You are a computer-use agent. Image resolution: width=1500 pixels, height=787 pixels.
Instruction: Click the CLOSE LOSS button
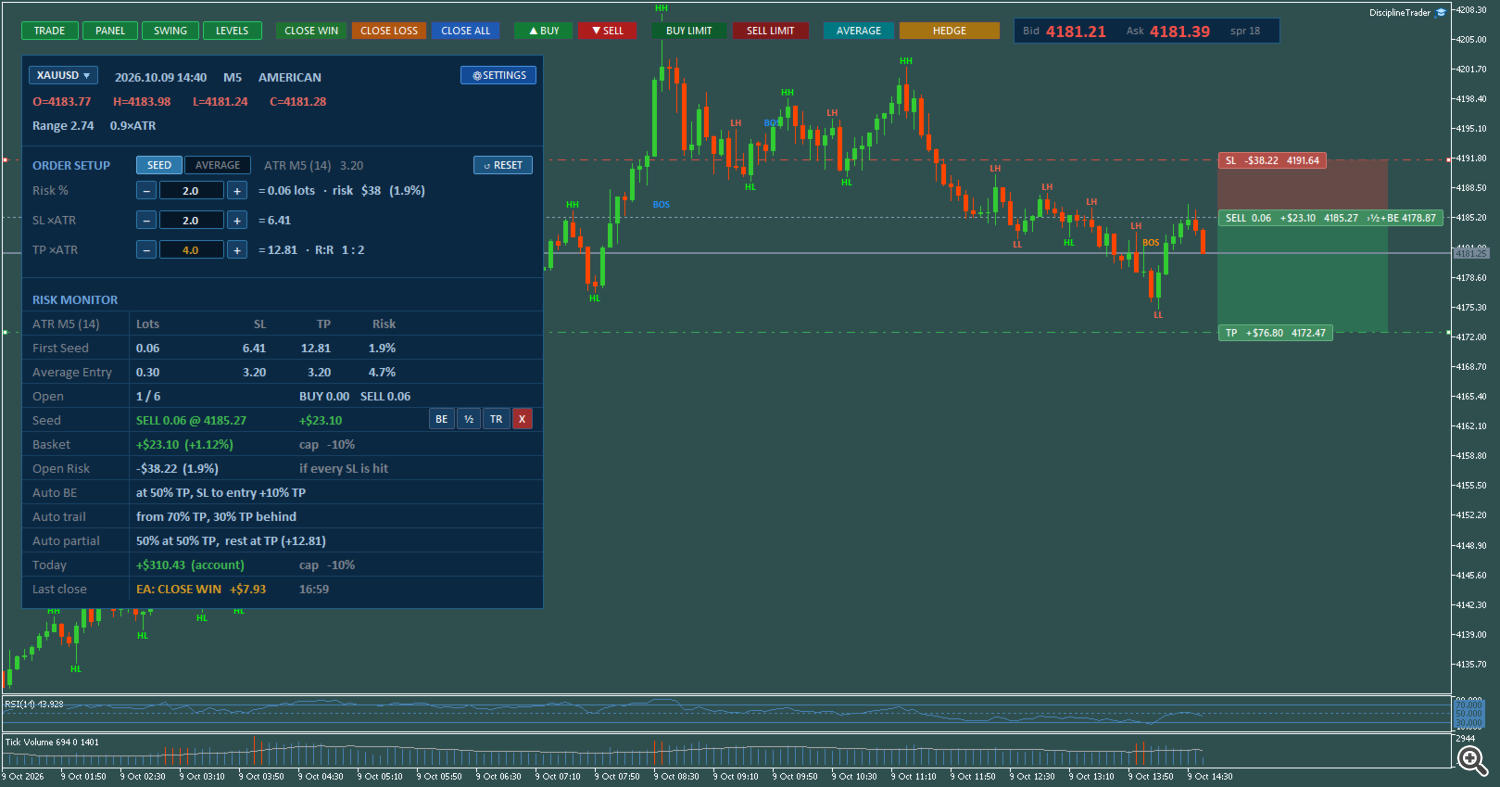click(389, 31)
